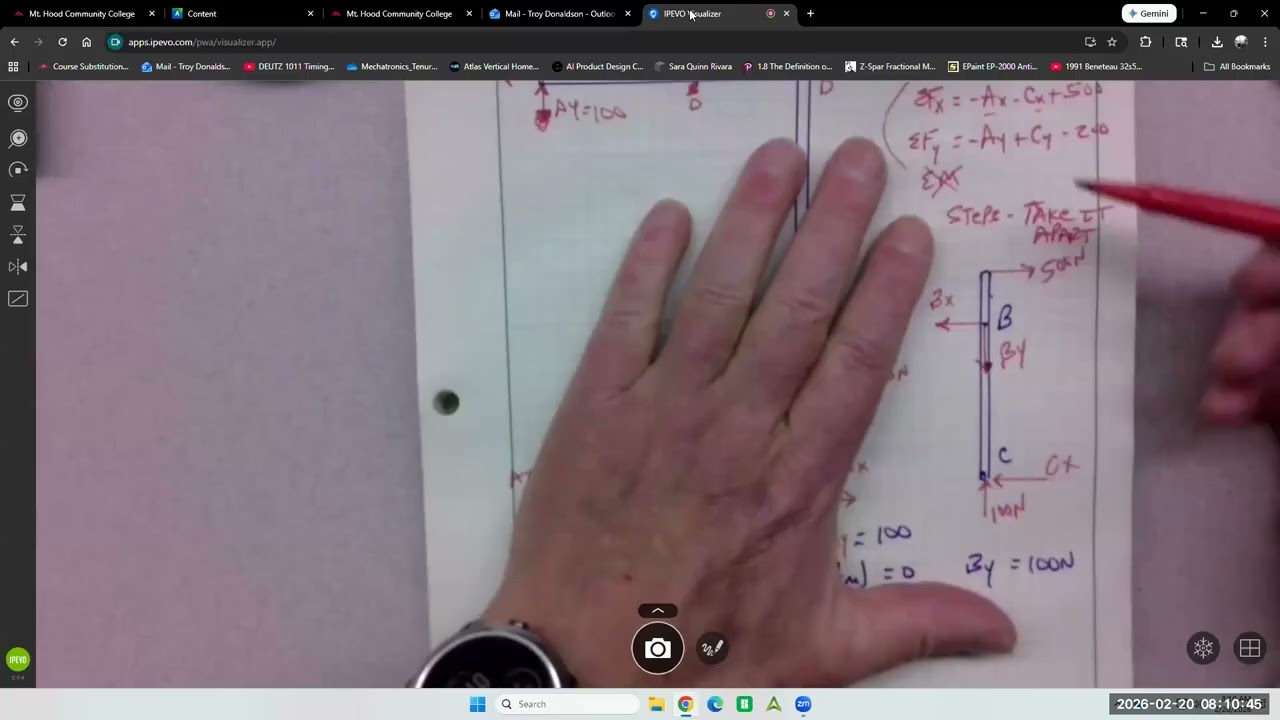Close the Content tab
Viewport: 1280px width, 720px height.
[x=310, y=14]
